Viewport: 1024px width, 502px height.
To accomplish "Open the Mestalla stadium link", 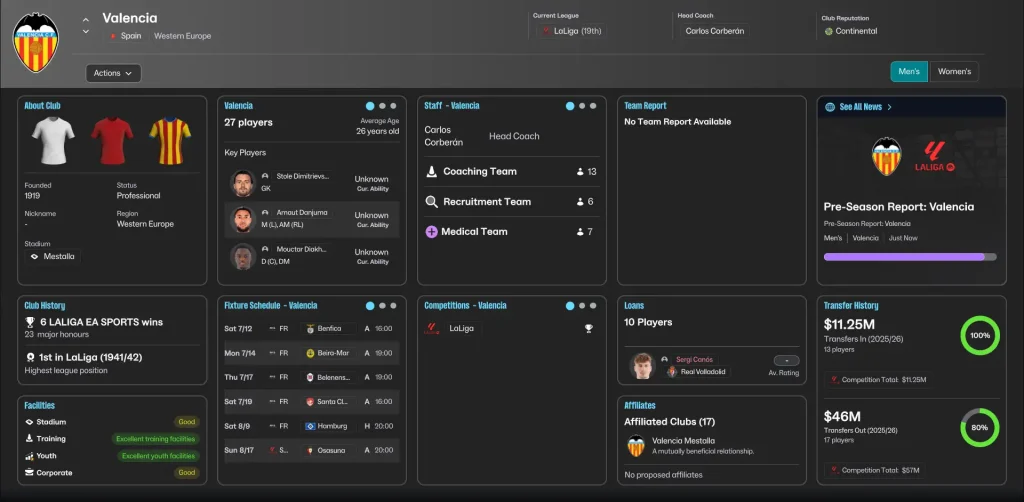I will pyautogui.click(x=53, y=257).
